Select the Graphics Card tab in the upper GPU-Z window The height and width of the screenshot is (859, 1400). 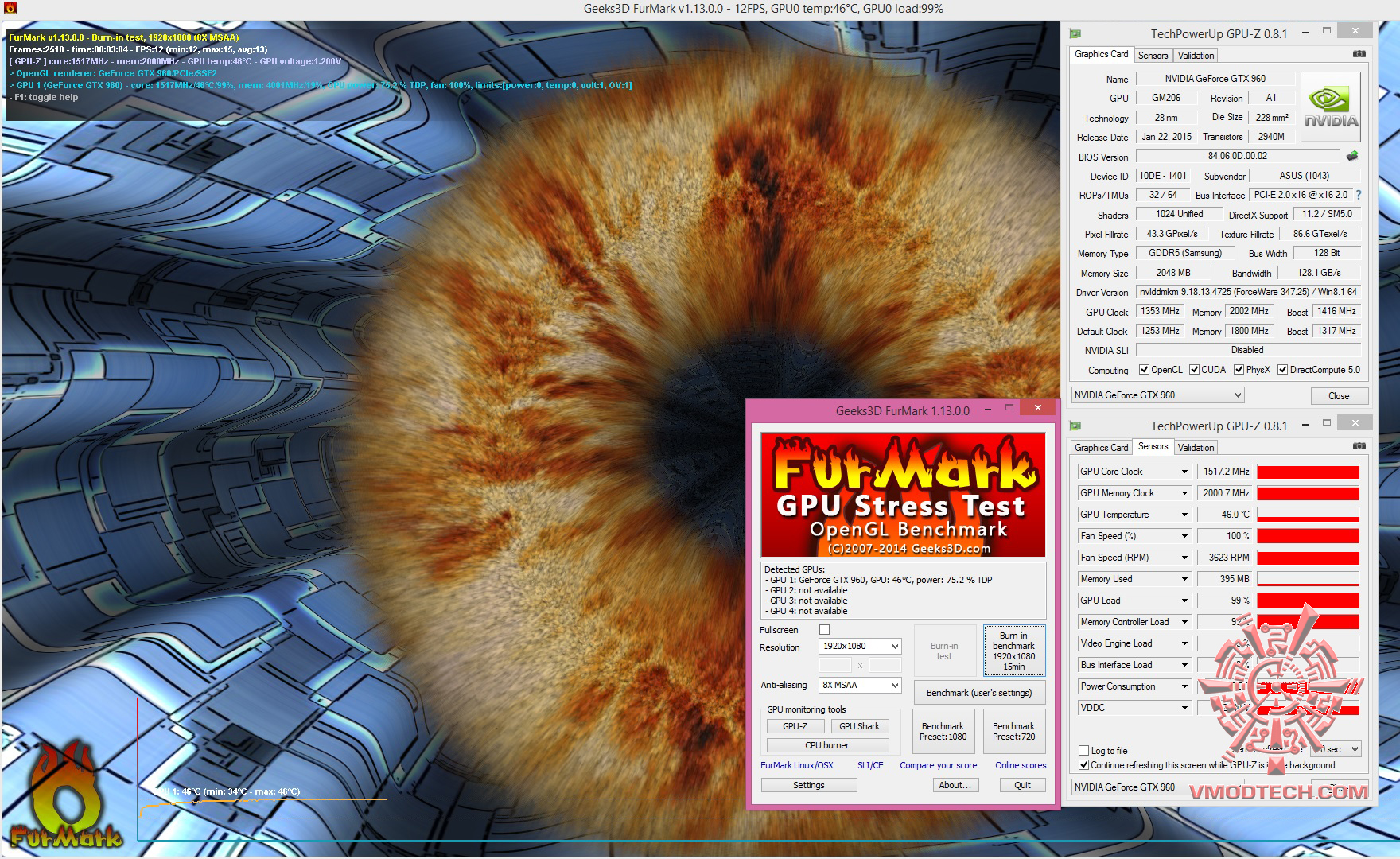pos(1101,54)
